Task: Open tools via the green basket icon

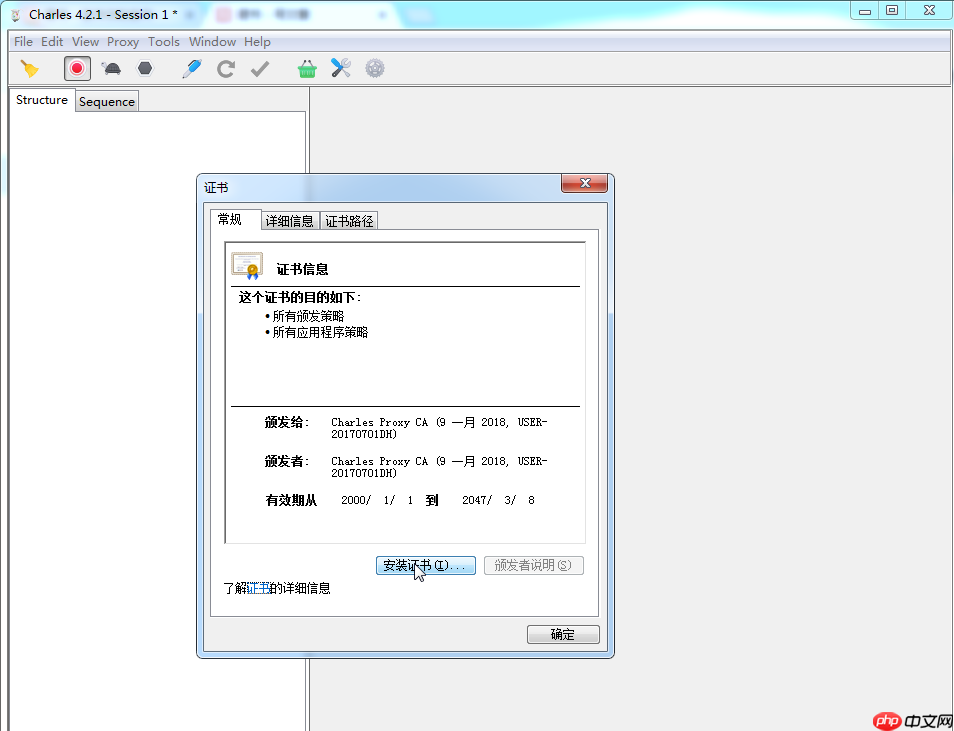Action: click(307, 68)
